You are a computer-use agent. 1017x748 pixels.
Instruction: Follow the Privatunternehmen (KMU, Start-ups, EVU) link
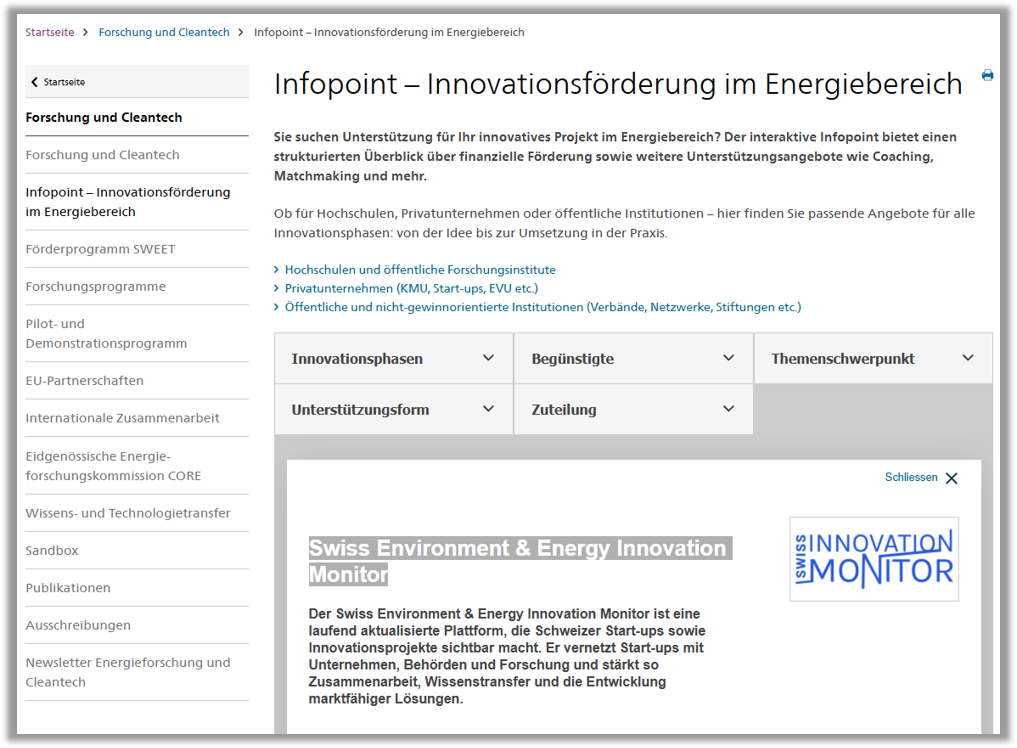[411, 288]
